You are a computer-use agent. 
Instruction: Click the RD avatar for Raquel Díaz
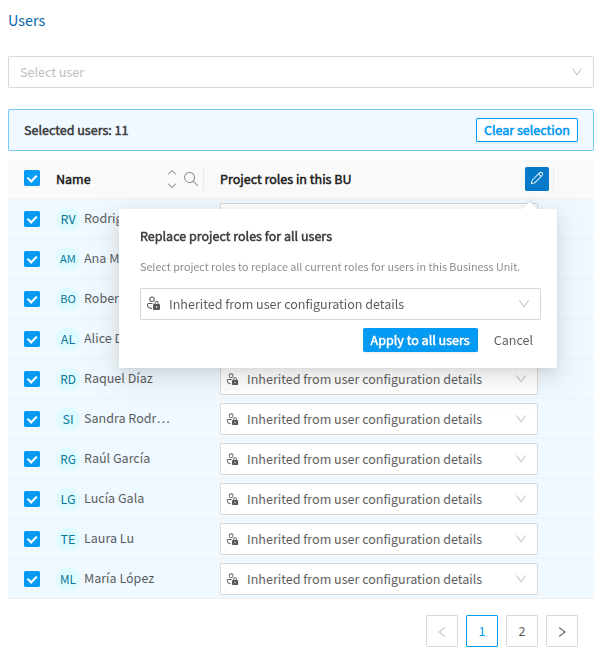pos(68,379)
